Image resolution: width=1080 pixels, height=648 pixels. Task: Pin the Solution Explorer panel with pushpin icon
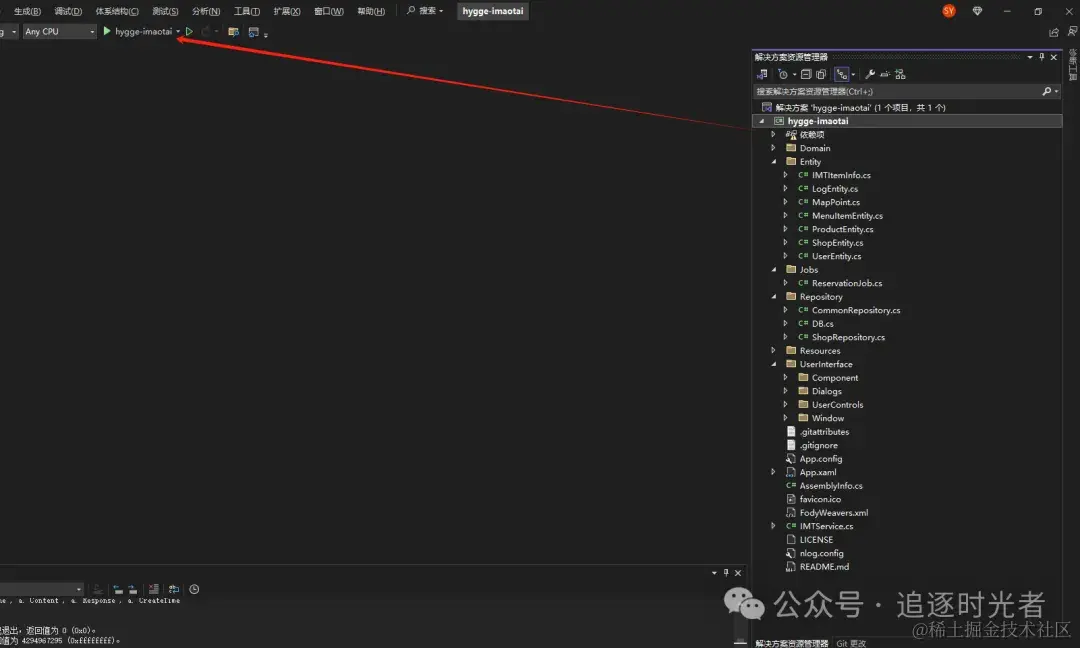point(1041,57)
